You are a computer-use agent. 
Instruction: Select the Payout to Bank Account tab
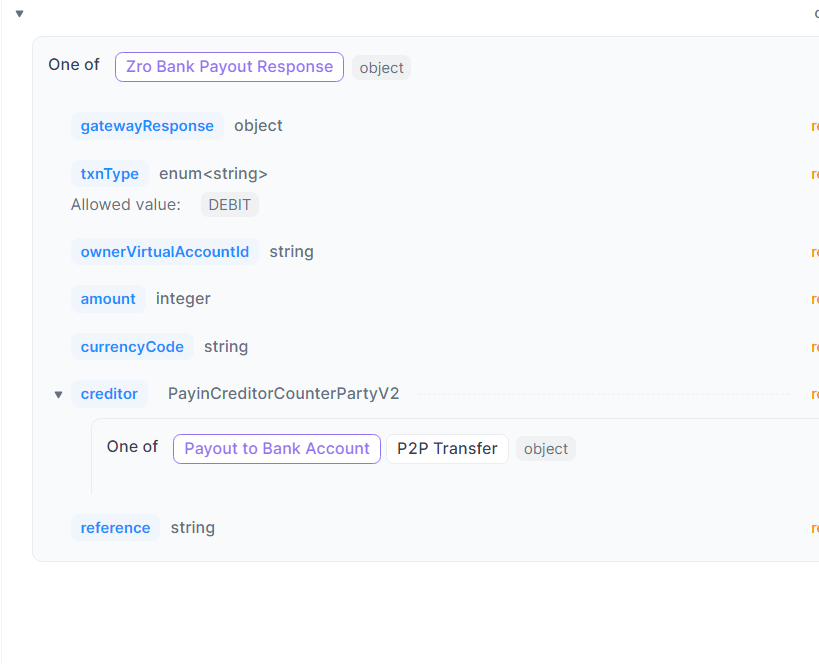coord(277,449)
